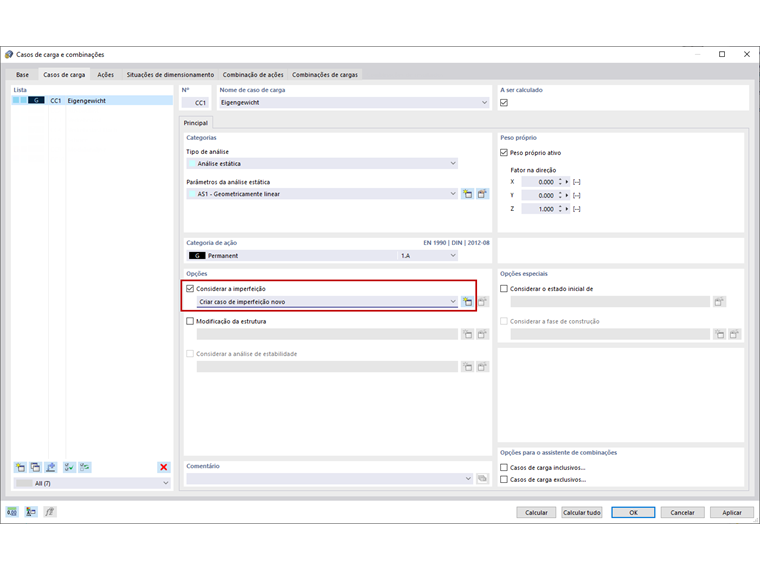Open 'Tipo de análise' dropdown
760x570 pixels.
tap(453, 163)
